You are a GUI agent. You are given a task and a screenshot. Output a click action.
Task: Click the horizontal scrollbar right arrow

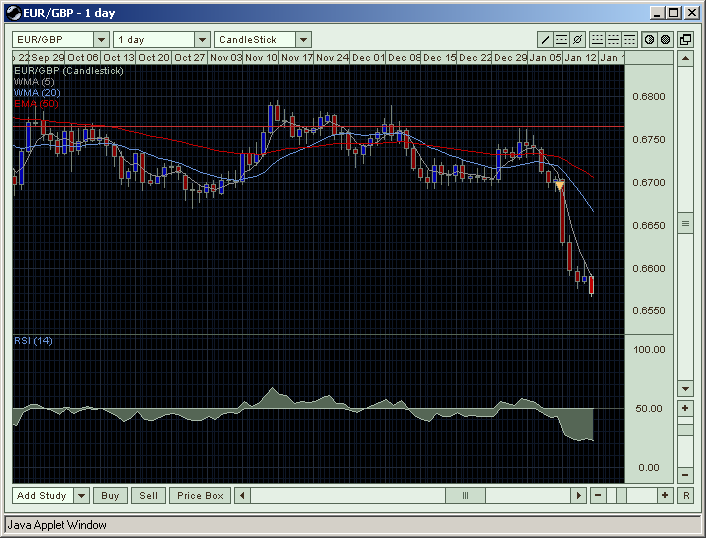[x=578, y=495]
